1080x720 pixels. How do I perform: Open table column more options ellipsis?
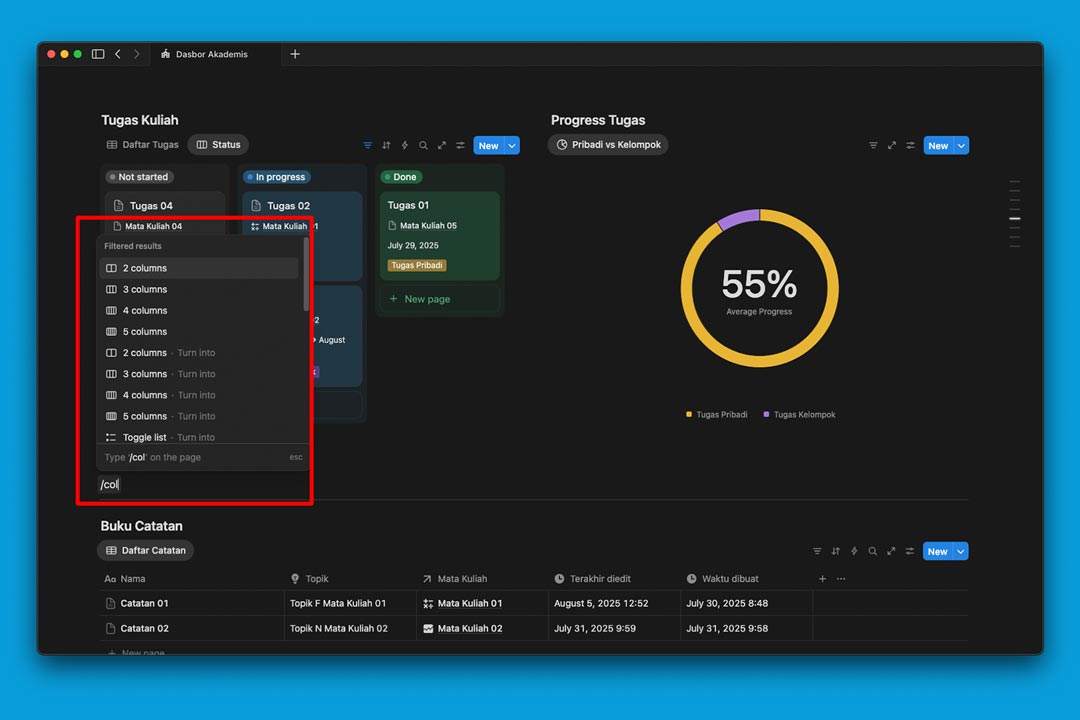(841, 579)
